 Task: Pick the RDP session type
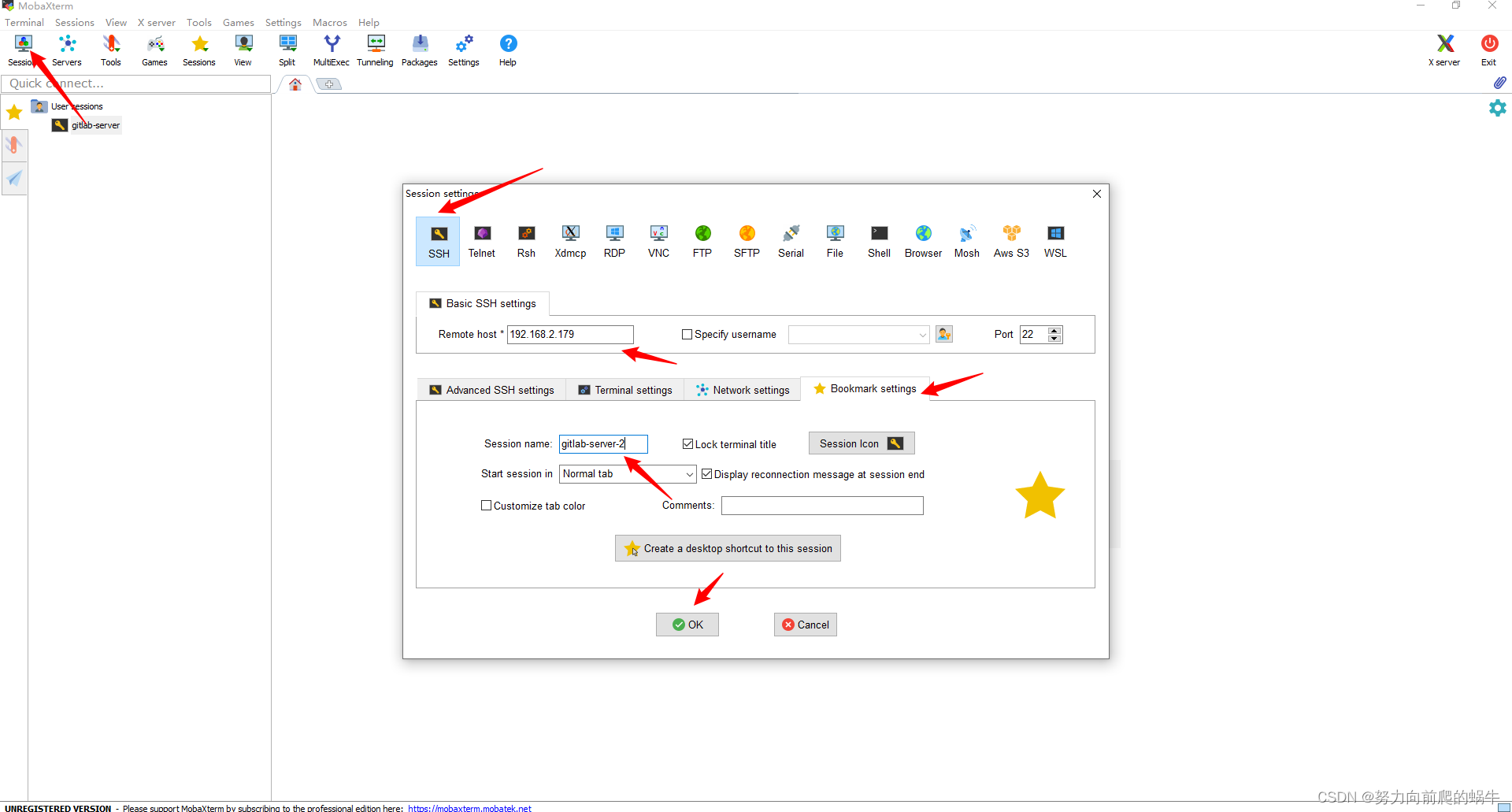pyautogui.click(x=614, y=242)
